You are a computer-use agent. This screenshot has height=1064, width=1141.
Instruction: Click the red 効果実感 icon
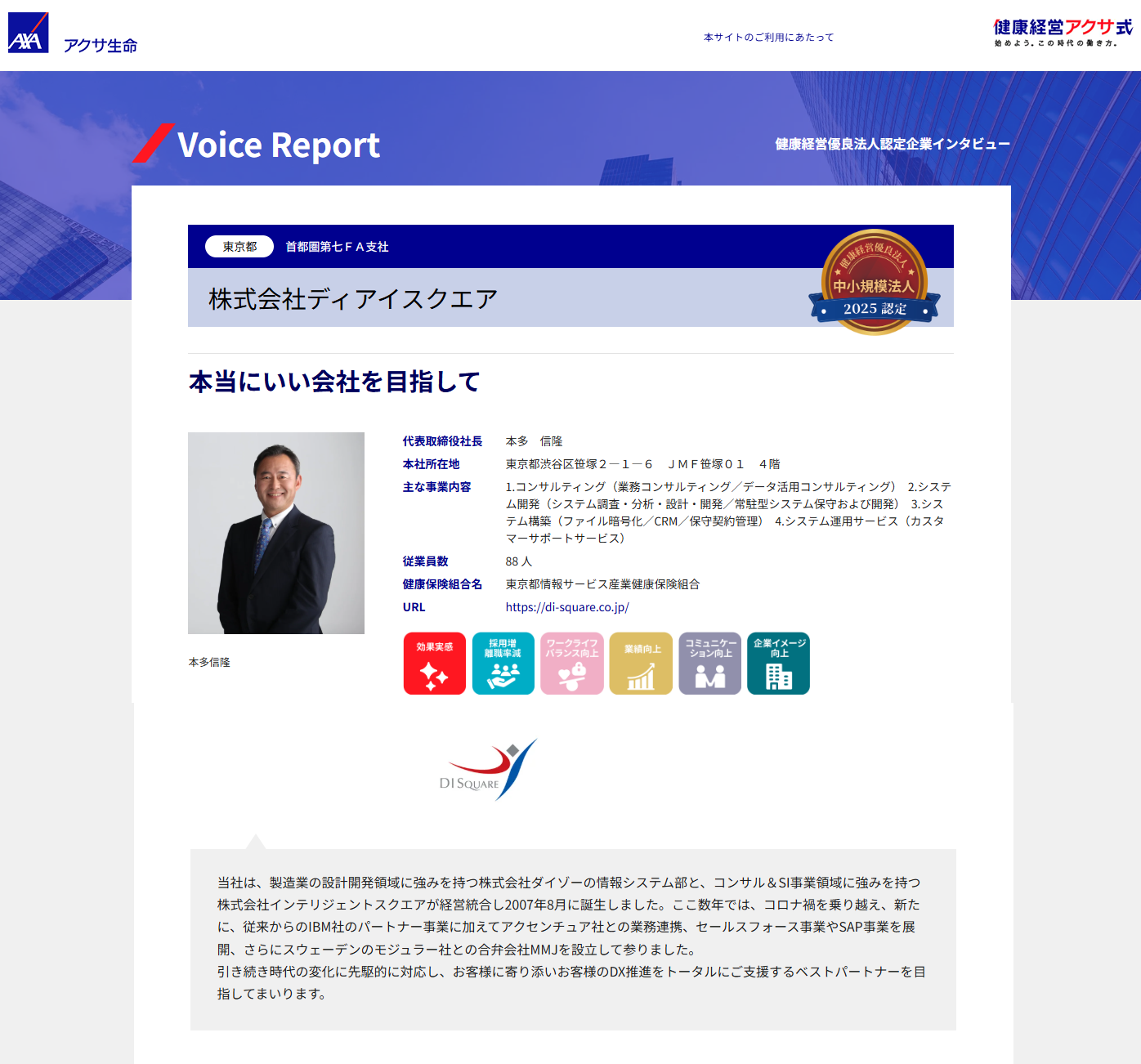[x=434, y=664]
